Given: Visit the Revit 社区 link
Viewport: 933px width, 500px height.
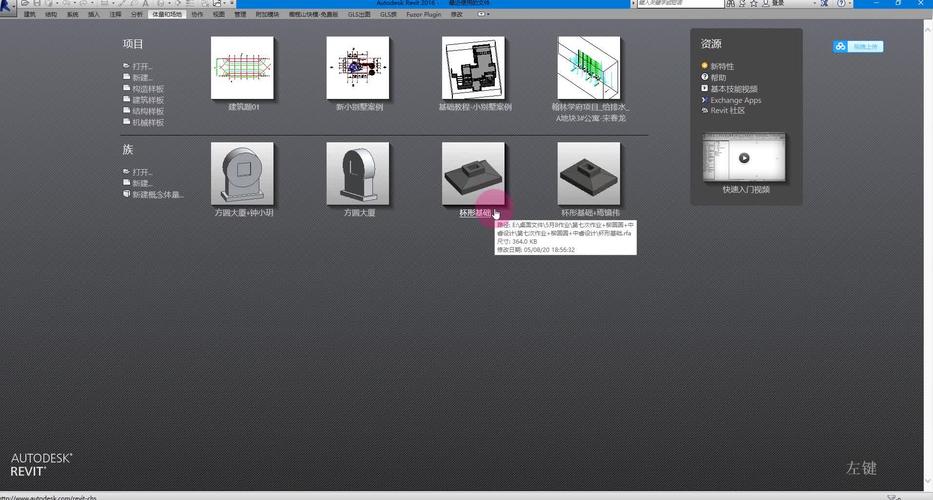Looking at the screenshot, I should 727,111.
